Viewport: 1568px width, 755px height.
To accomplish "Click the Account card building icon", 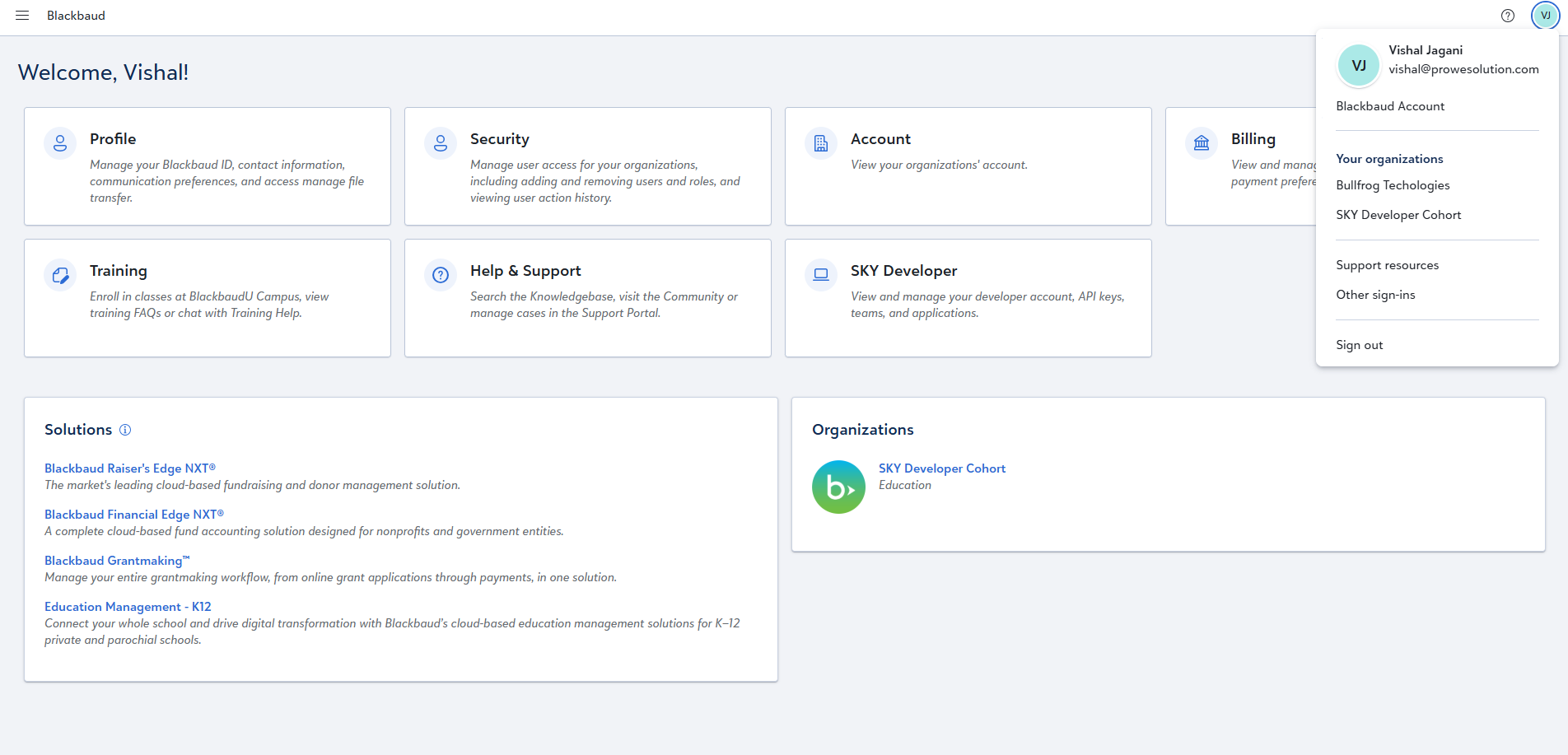I will [821, 143].
